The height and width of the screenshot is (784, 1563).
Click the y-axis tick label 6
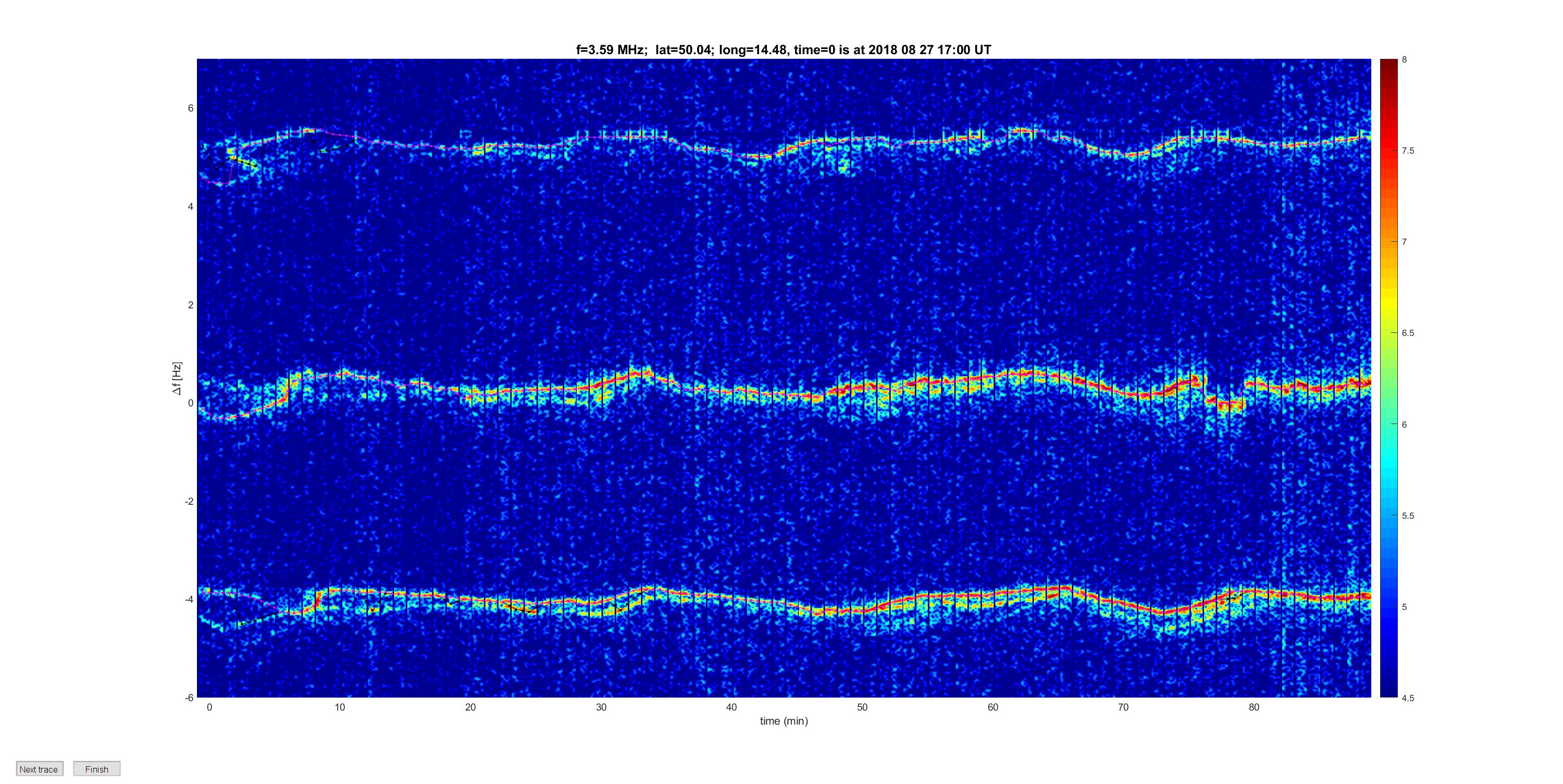click(191, 108)
